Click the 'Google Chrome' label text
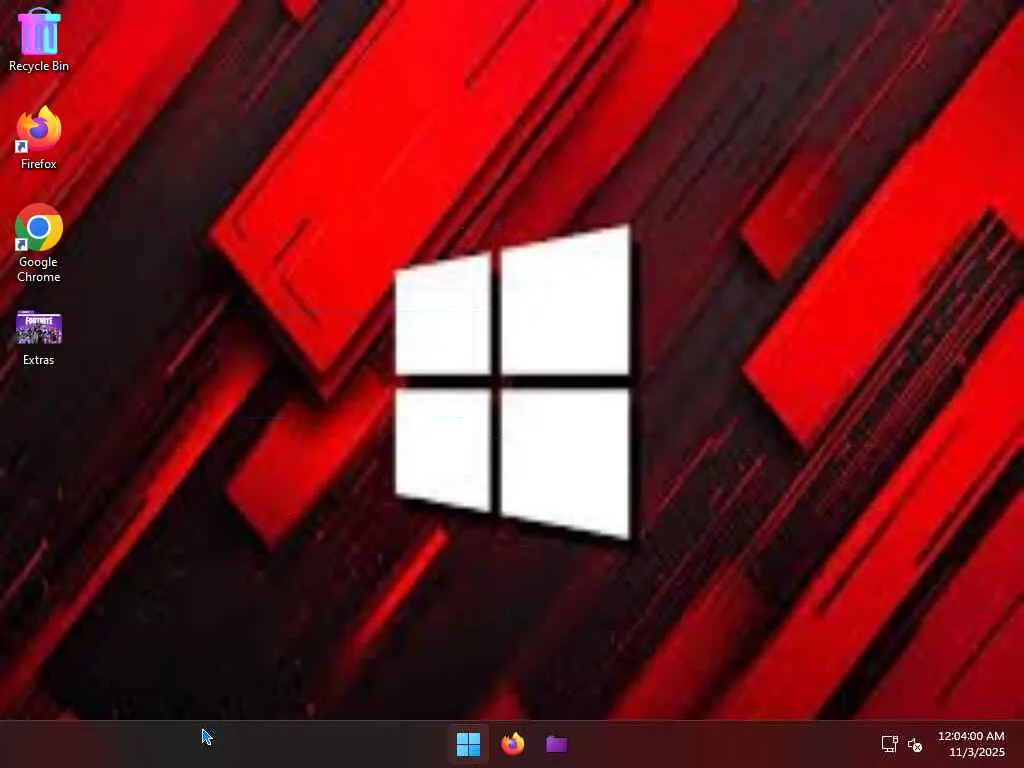 (x=39, y=269)
